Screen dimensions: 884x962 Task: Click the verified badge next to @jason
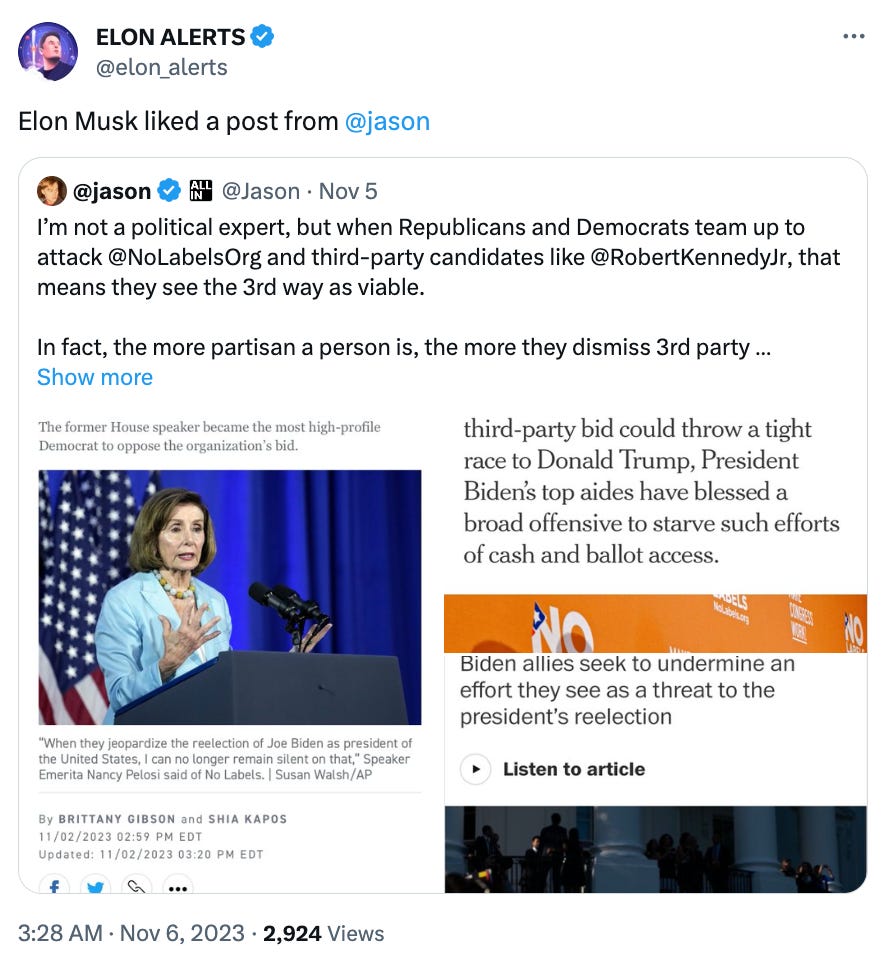pyautogui.click(x=169, y=191)
